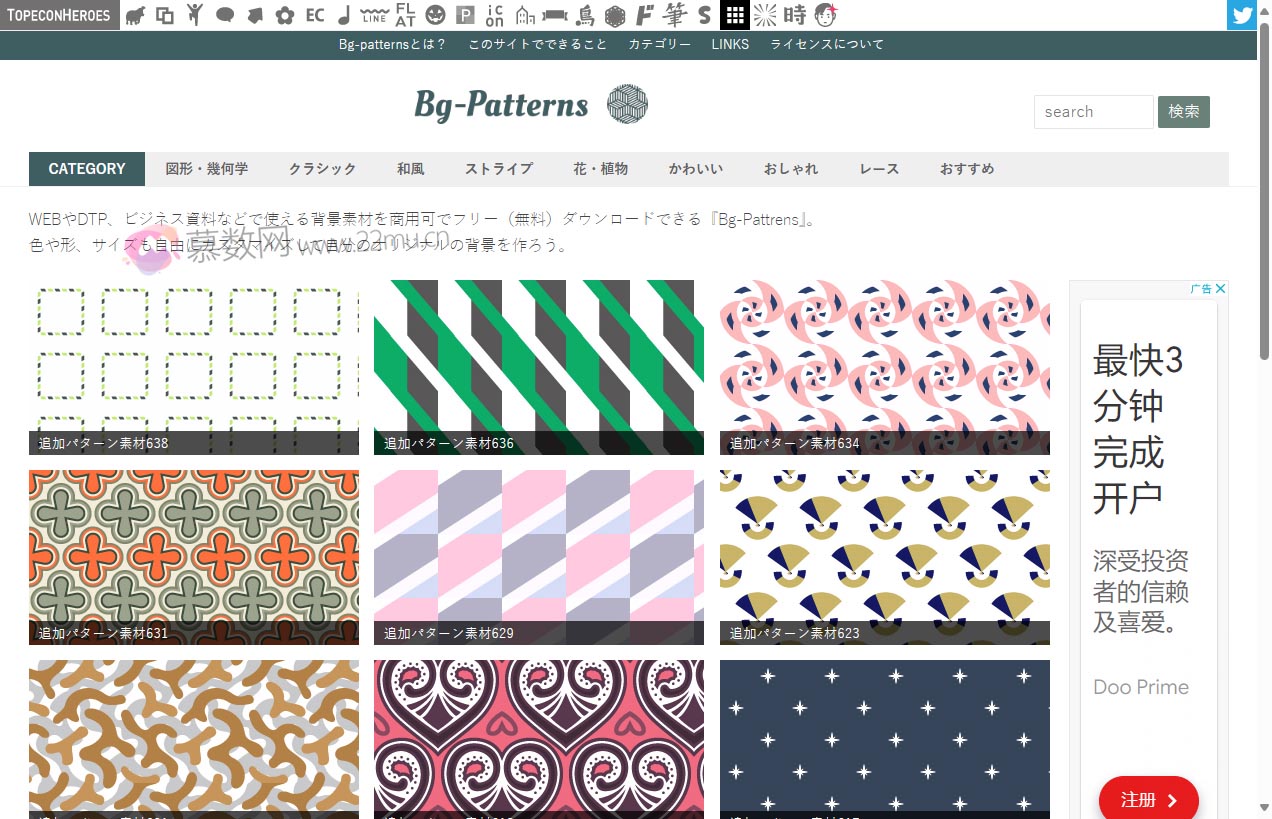Select the musical note icon in top bar
This screenshot has height=819, width=1272.
(x=344, y=15)
